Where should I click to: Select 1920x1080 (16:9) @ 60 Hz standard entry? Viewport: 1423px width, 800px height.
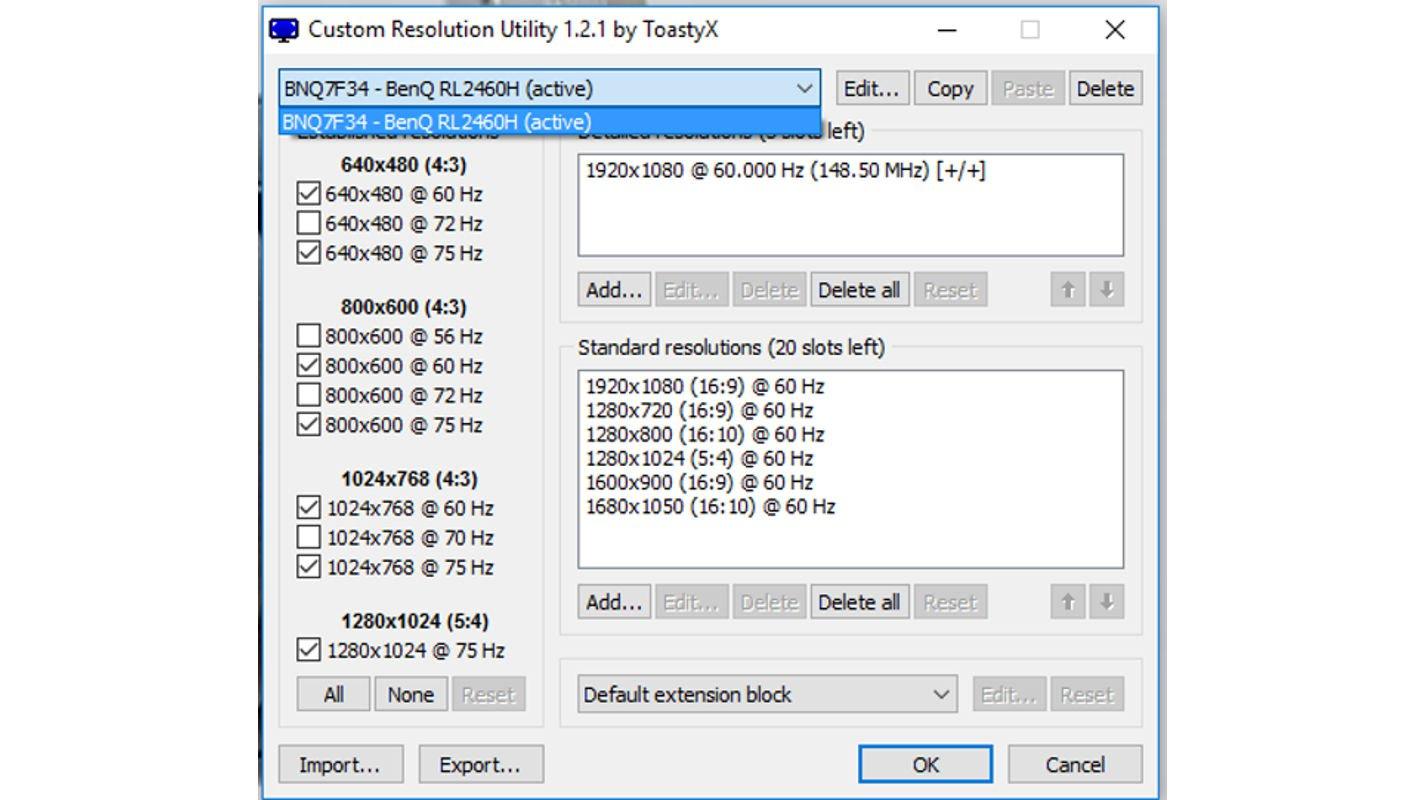click(705, 386)
